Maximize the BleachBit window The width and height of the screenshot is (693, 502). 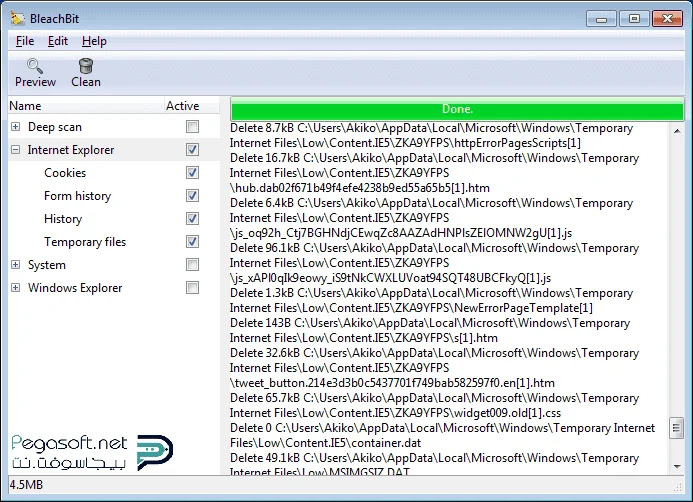point(634,19)
